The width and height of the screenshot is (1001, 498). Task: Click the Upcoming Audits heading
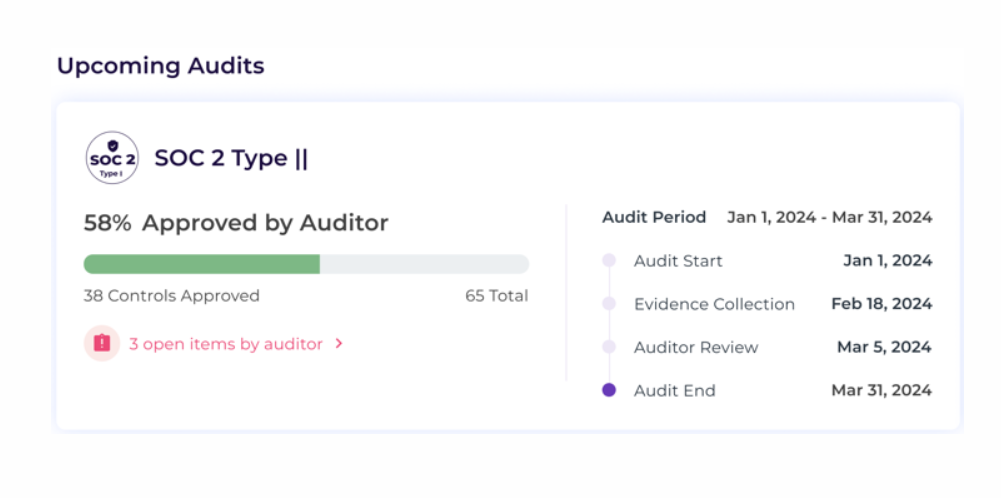point(160,66)
